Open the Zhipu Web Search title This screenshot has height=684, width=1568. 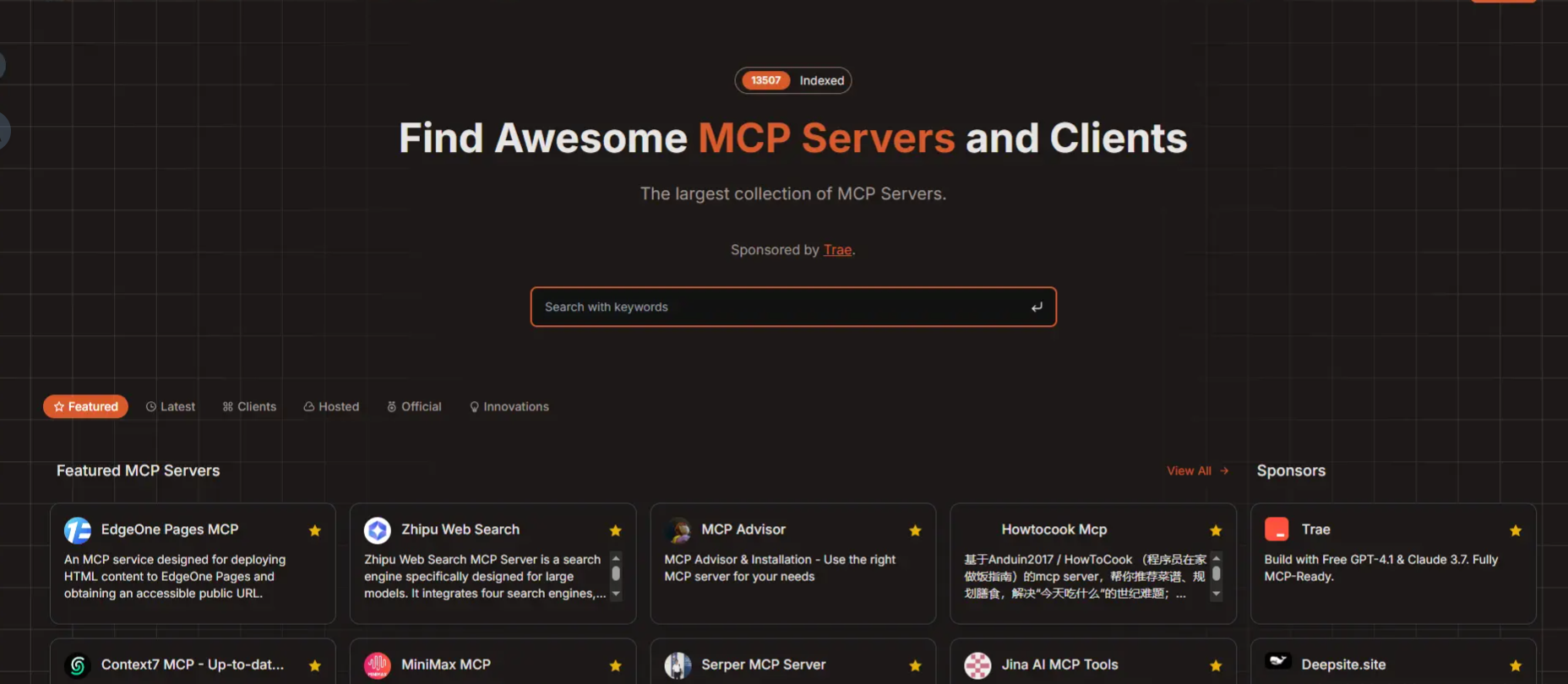tap(460, 529)
